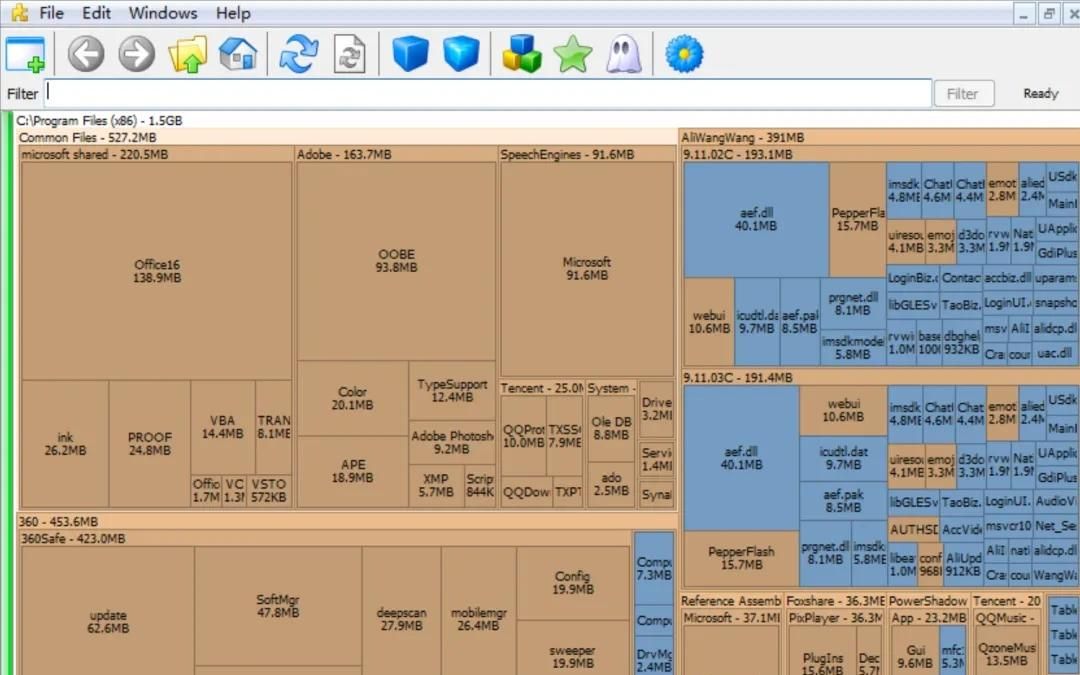Click the ghost icon in toolbar
The height and width of the screenshot is (675, 1080).
(623, 54)
